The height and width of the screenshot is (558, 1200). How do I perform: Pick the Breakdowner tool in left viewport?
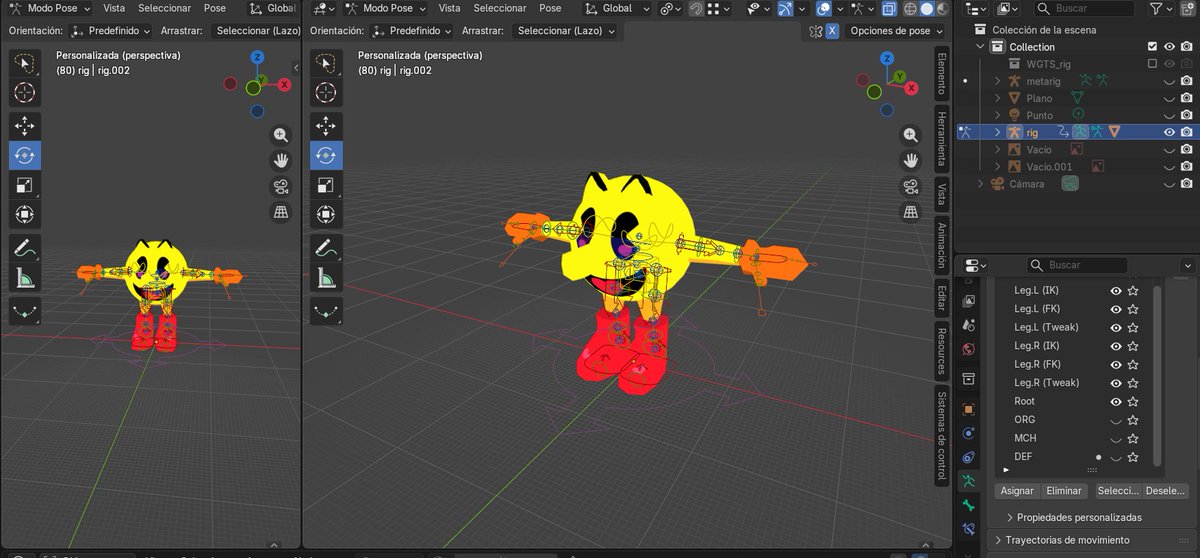coord(24,310)
